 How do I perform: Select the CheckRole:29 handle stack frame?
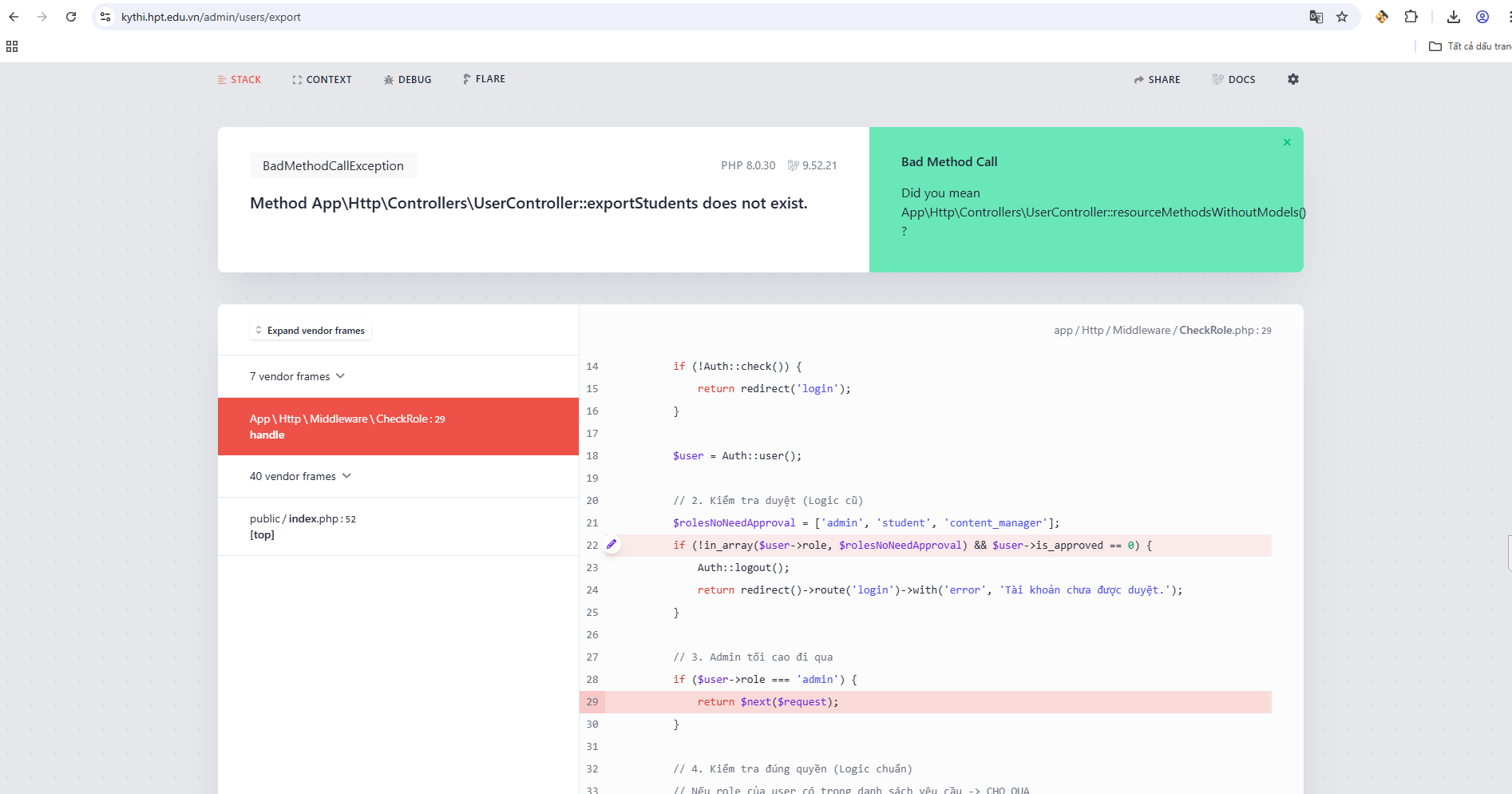tap(398, 427)
